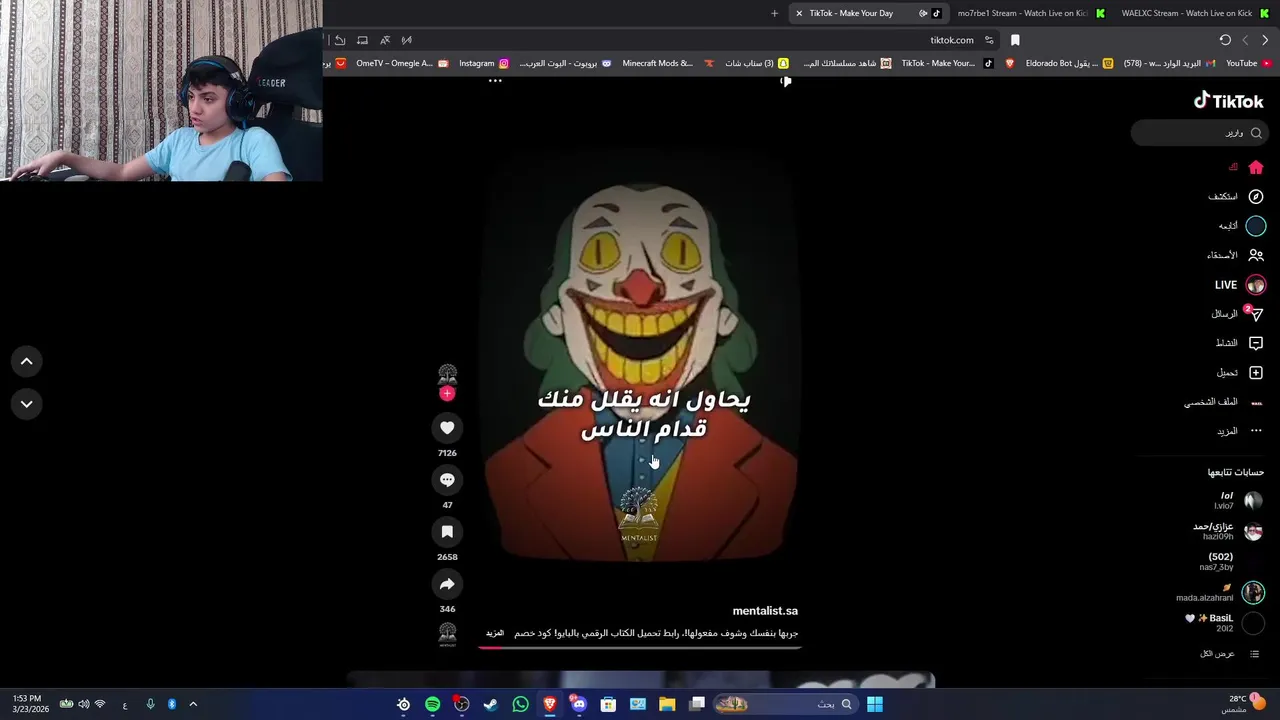The height and width of the screenshot is (720, 1280).
Task: Open YouTube bookmark
Action: tap(1248, 63)
